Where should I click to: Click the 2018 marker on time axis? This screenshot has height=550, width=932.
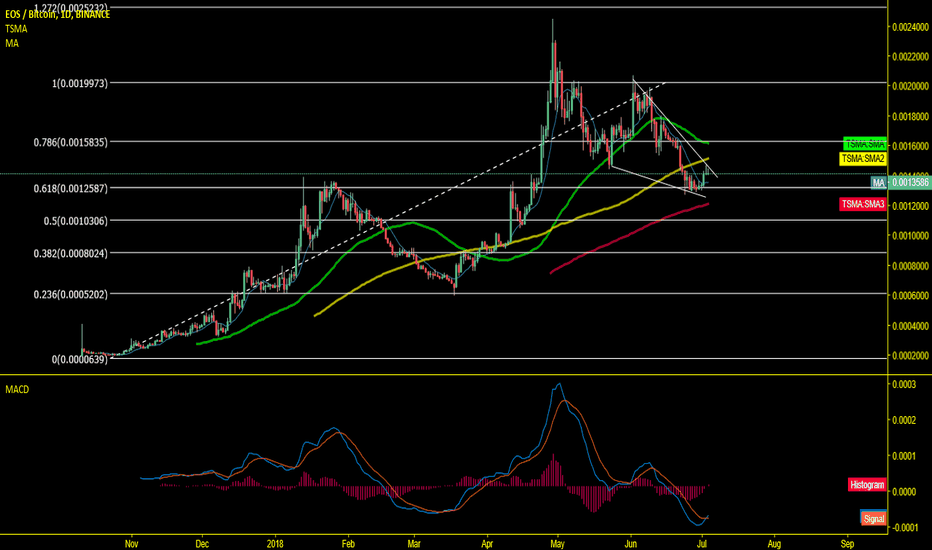click(275, 543)
